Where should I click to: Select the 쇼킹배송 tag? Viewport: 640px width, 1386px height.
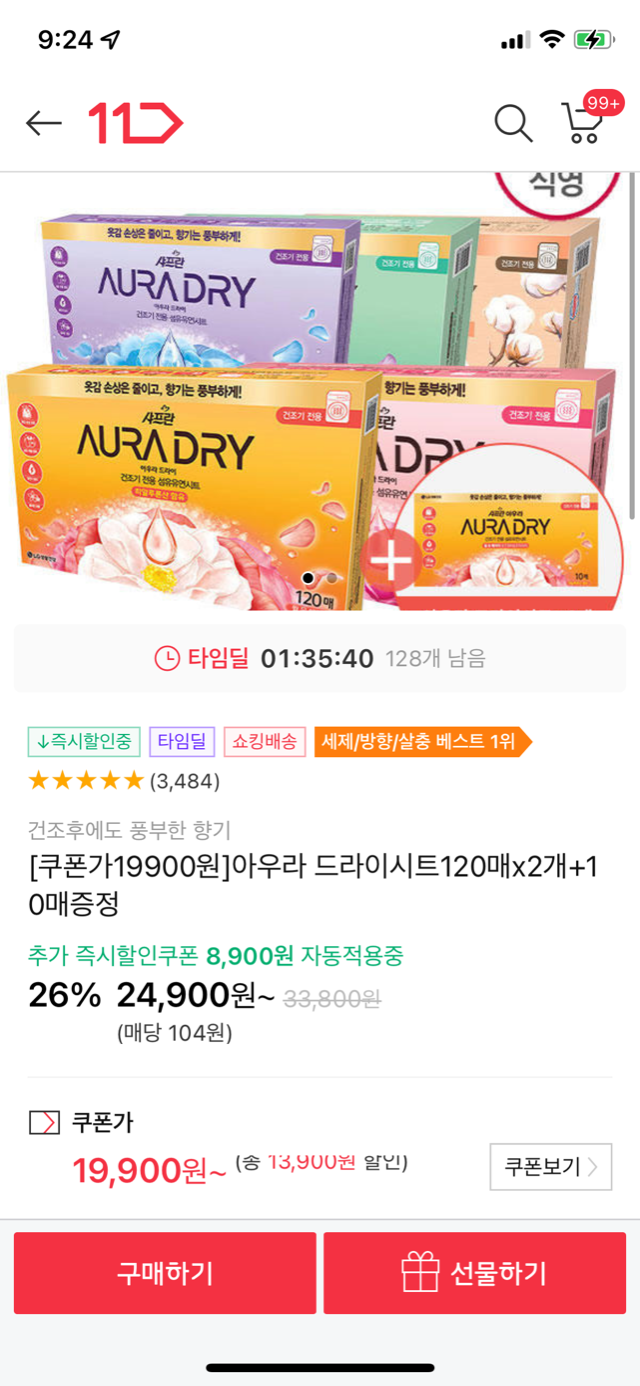[x=265, y=741]
